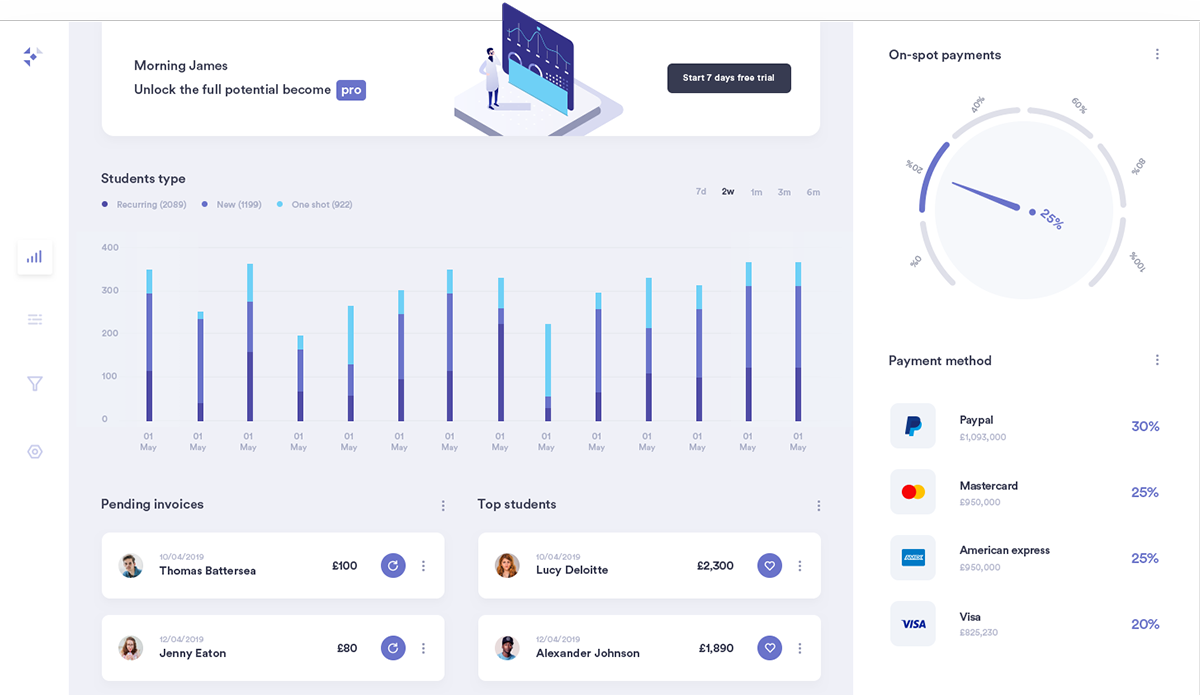Expand Pending invoices three-dot menu
The height and width of the screenshot is (696, 1200).
click(443, 506)
